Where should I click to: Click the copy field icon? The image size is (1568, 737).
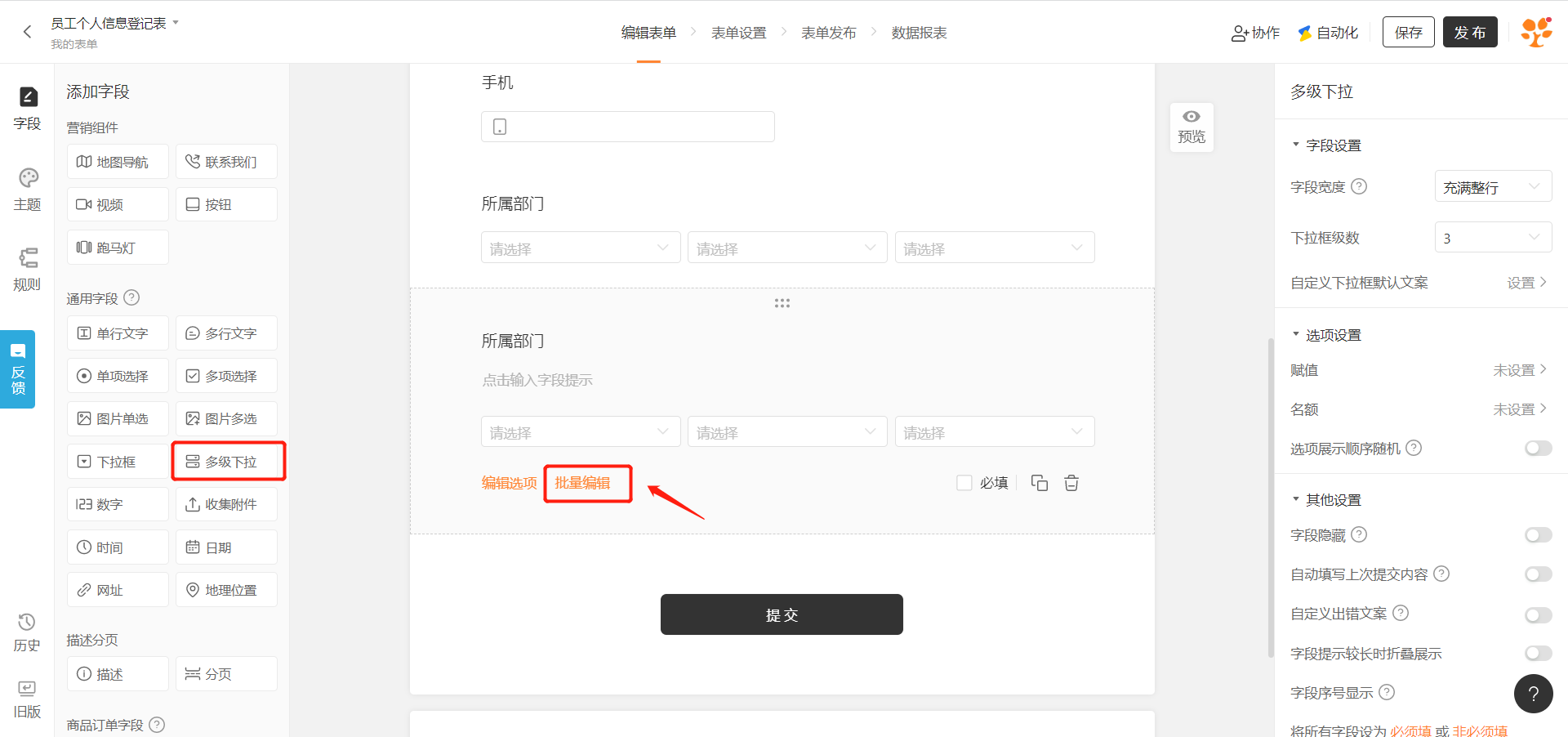[1039, 483]
